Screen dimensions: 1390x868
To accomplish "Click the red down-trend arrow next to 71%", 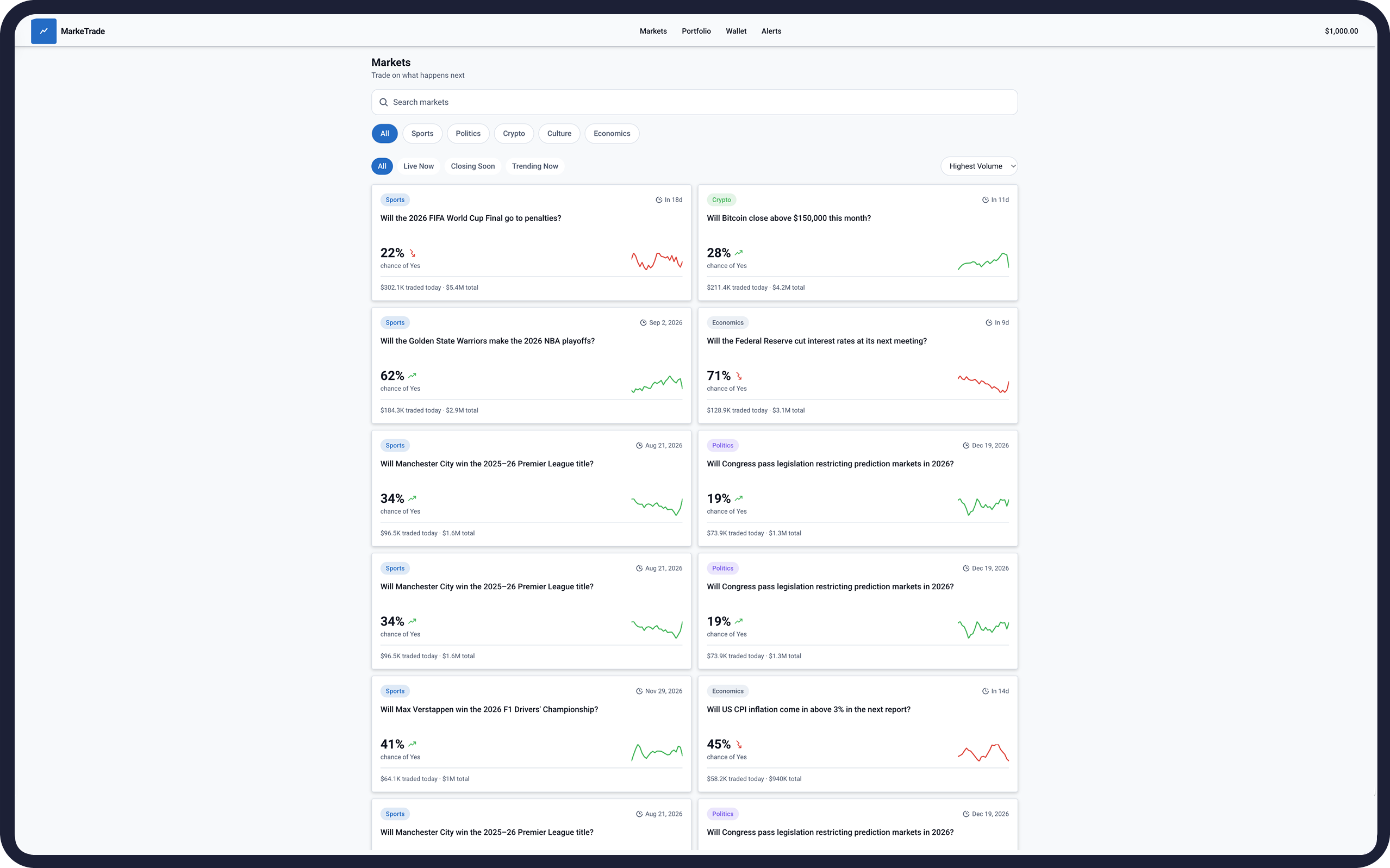I will 739,376.
